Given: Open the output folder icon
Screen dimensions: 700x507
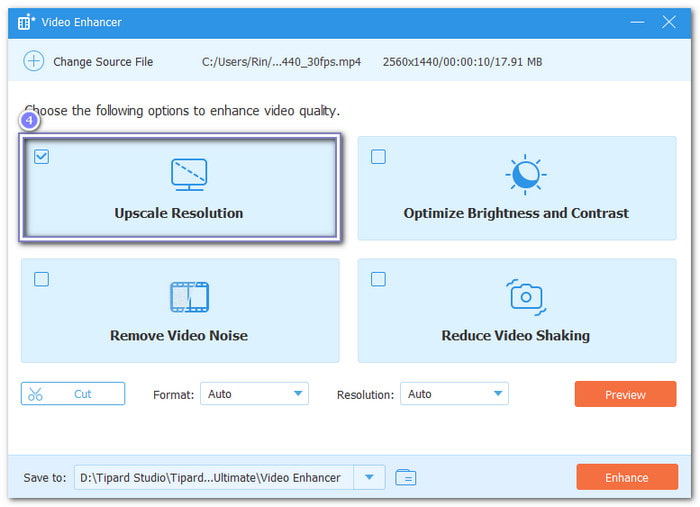Looking at the screenshot, I should click(x=405, y=477).
